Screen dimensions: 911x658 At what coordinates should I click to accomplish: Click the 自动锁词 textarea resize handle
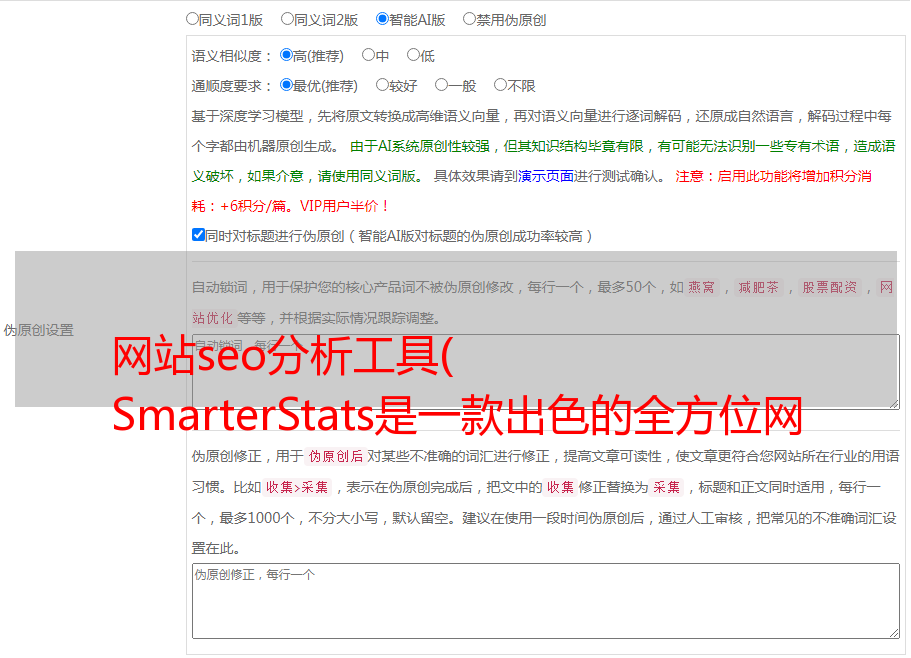click(894, 404)
